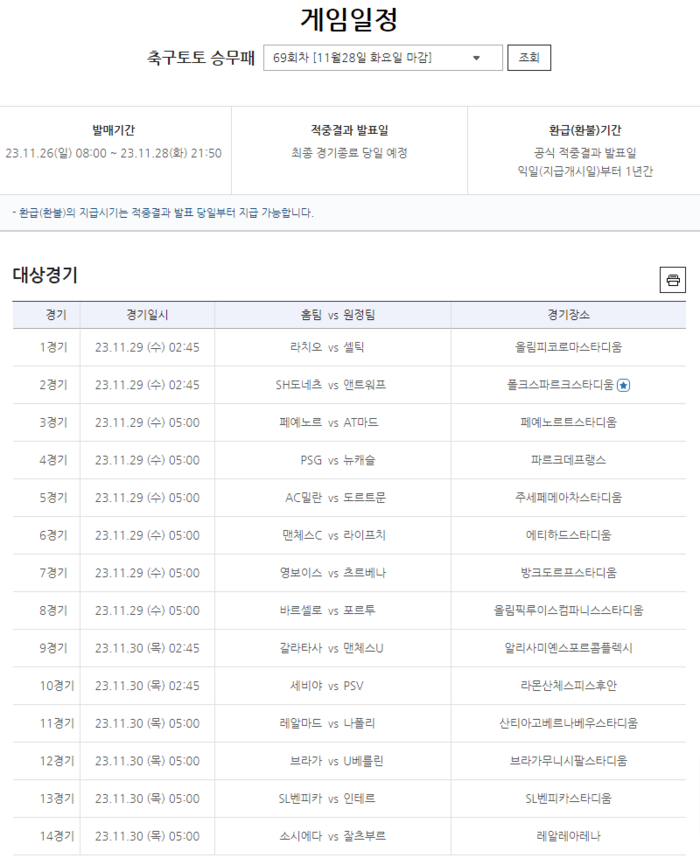
Task: Select the 14경기 row number cell
Action: tap(56, 836)
